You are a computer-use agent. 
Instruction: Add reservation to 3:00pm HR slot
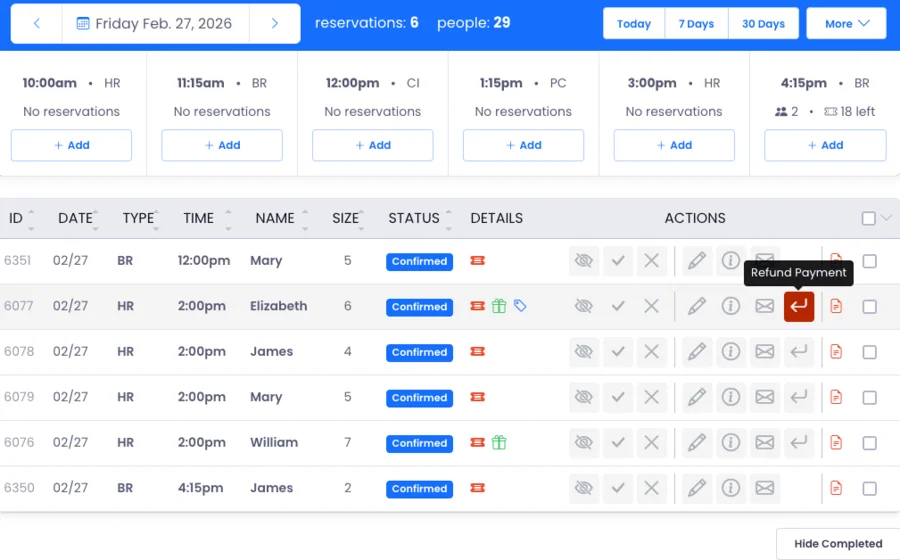click(674, 145)
